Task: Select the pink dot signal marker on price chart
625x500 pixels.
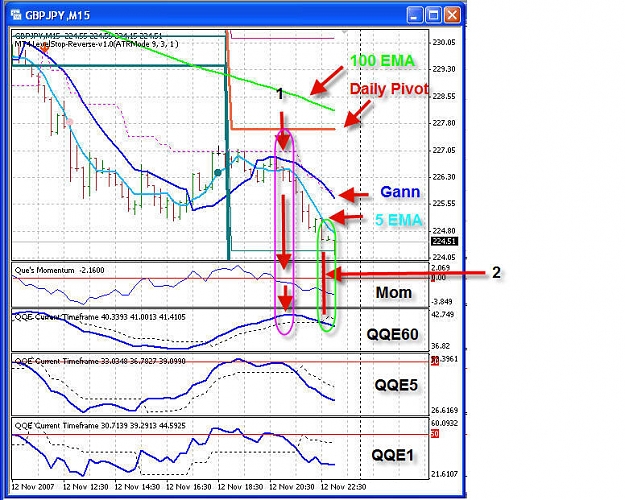Action: [x=69, y=122]
